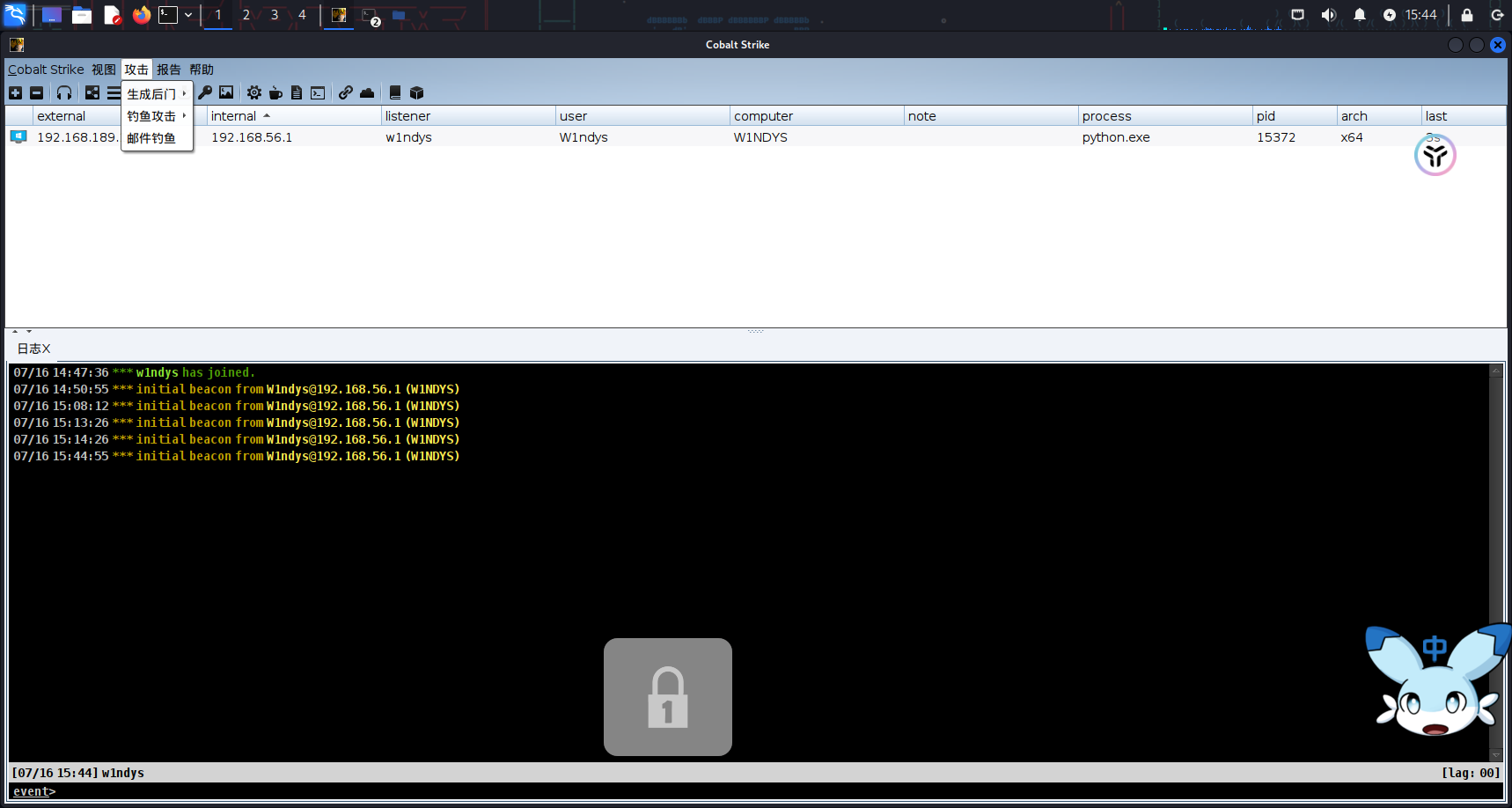Expand the 生成后门 submenu
The image size is (1512, 808).
point(156,94)
